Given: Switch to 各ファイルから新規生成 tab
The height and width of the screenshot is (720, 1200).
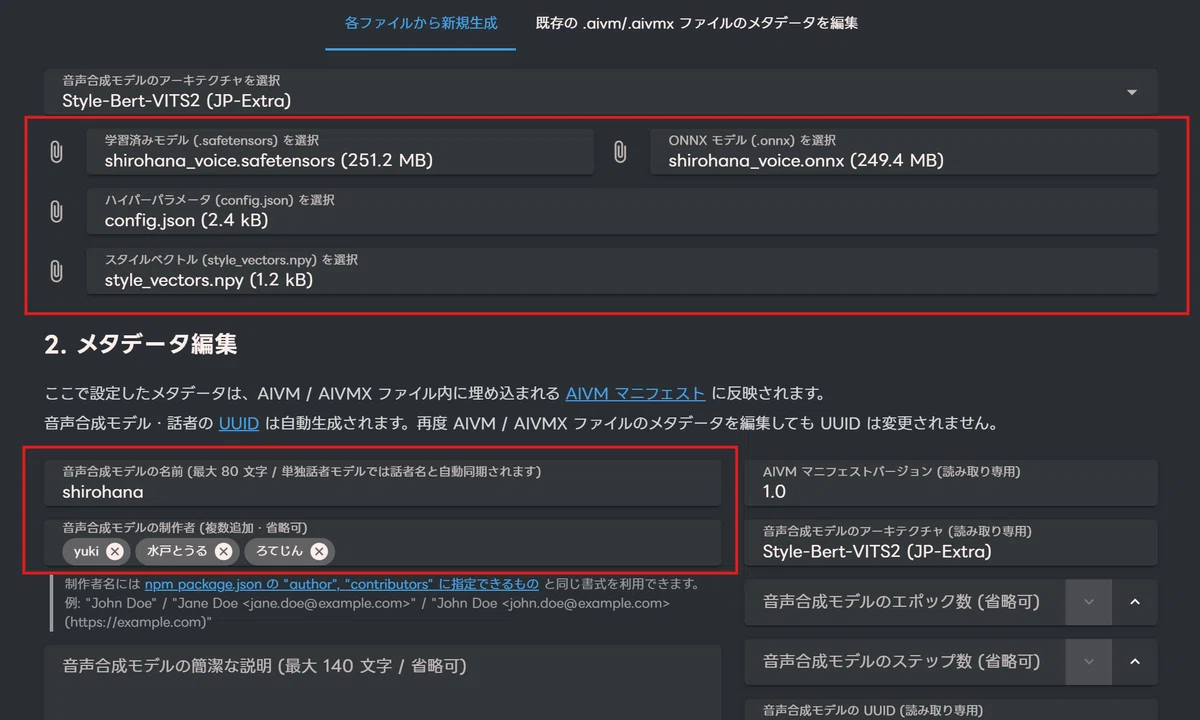Looking at the screenshot, I should pos(421,23).
